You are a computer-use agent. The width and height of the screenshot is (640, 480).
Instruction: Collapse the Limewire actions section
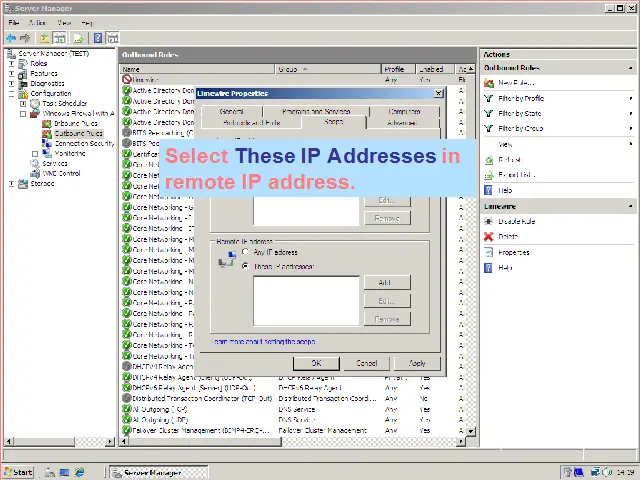631,207
